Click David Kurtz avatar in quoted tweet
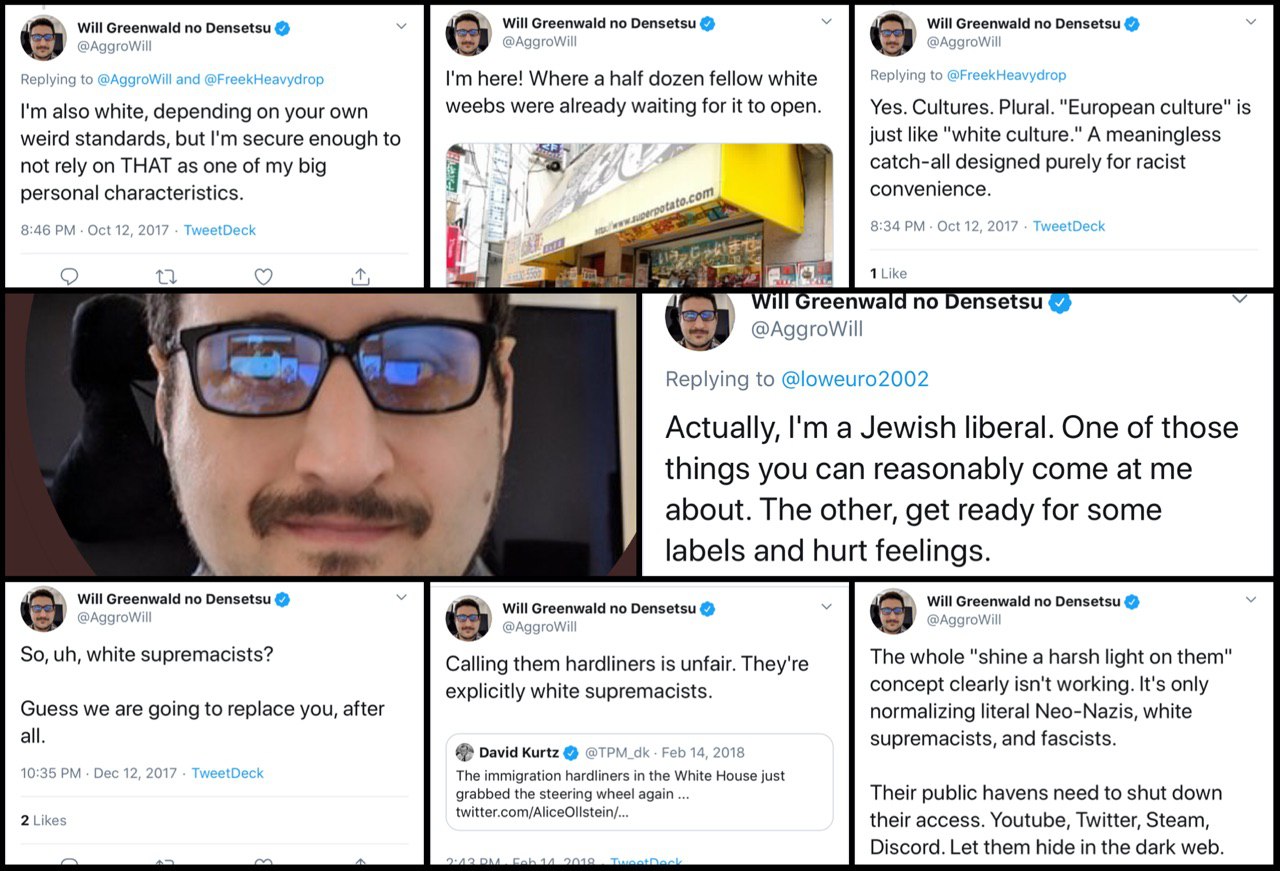Image resolution: width=1280 pixels, height=871 pixels. [x=465, y=752]
